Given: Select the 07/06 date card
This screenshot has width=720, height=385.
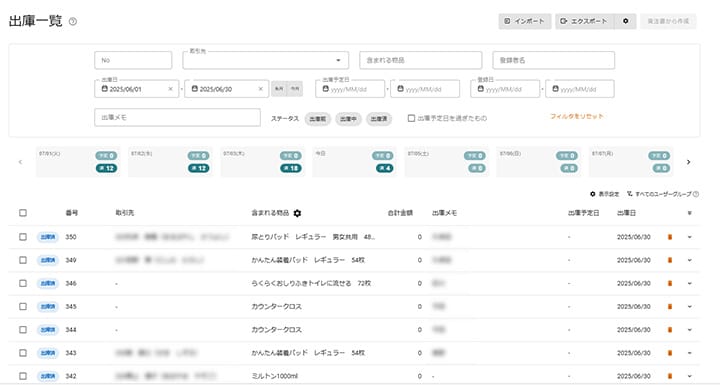Looking at the screenshot, I should click(539, 162).
